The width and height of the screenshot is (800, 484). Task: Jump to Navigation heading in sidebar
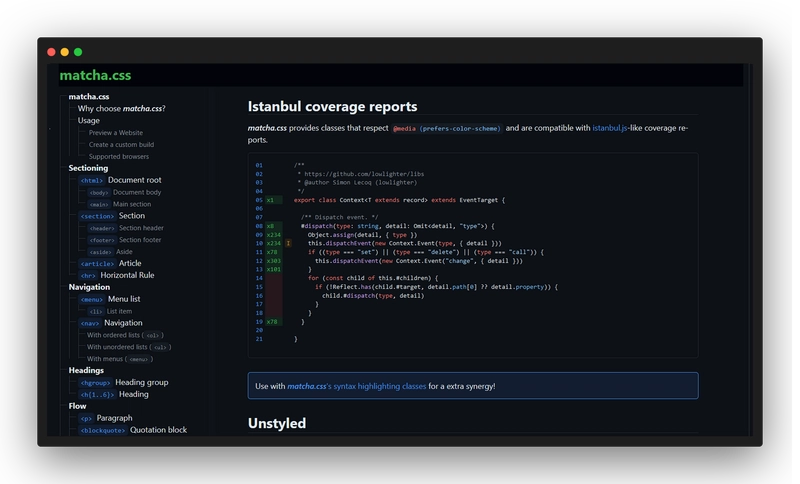tap(89, 287)
